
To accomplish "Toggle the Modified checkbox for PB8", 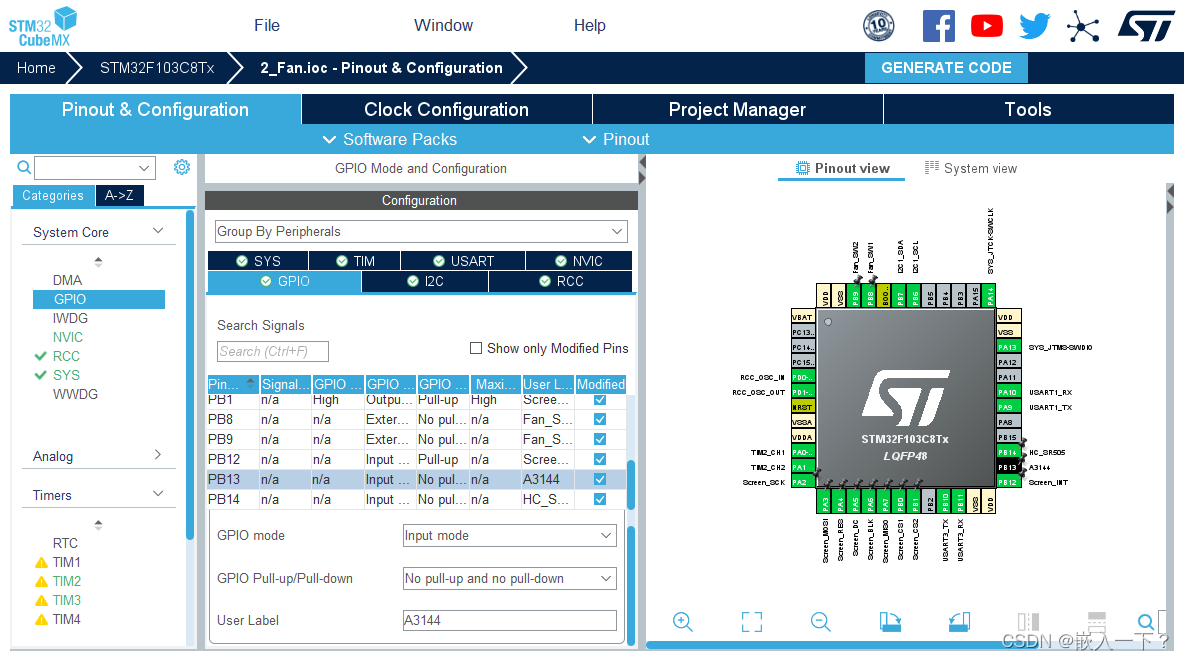I will (x=600, y=419).
